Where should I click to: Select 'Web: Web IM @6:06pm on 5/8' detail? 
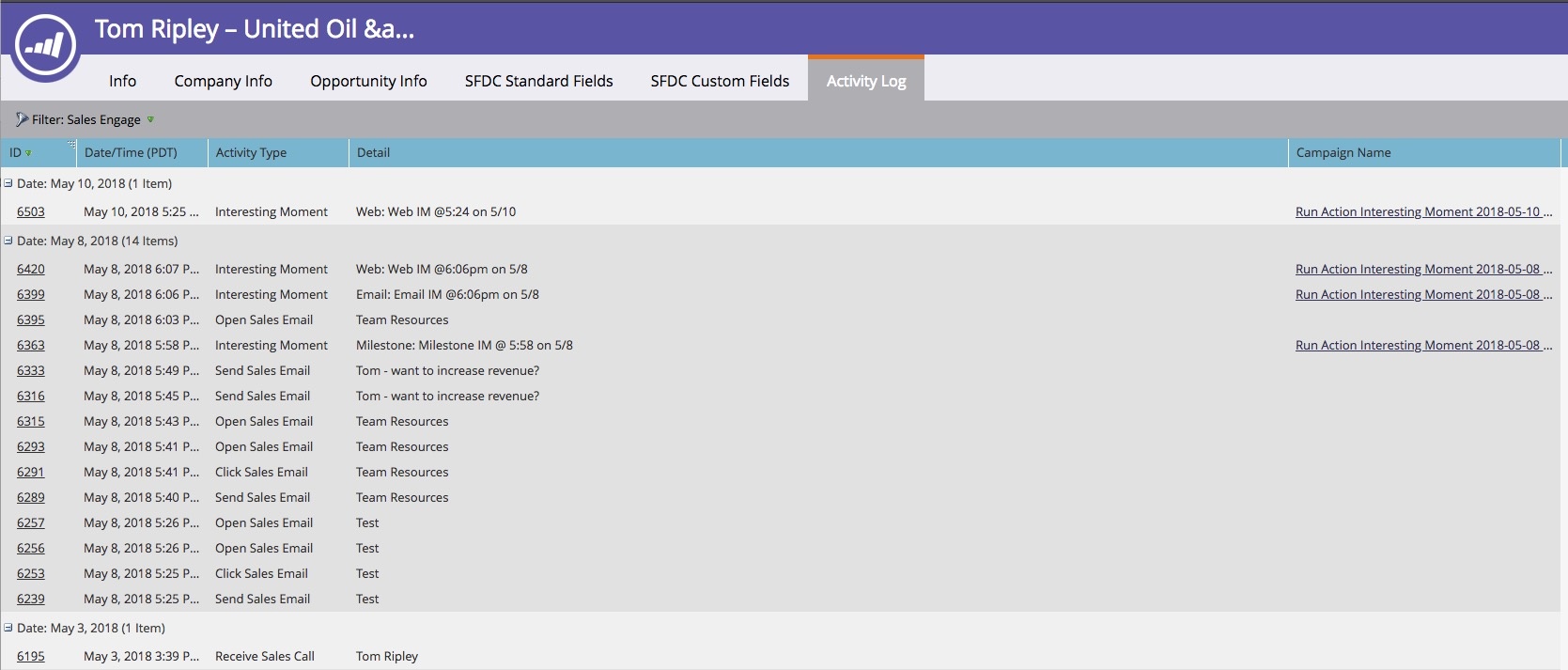[442, 269]
